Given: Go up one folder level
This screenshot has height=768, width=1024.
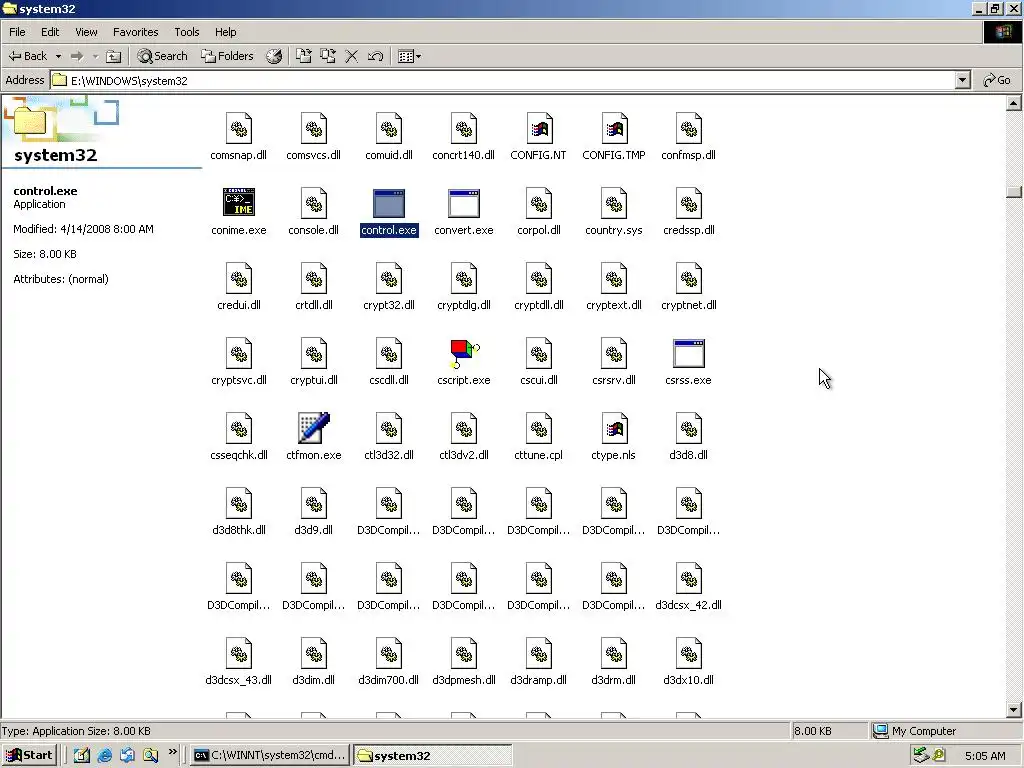Looking at the screenshot, I should tap(114, 56).
